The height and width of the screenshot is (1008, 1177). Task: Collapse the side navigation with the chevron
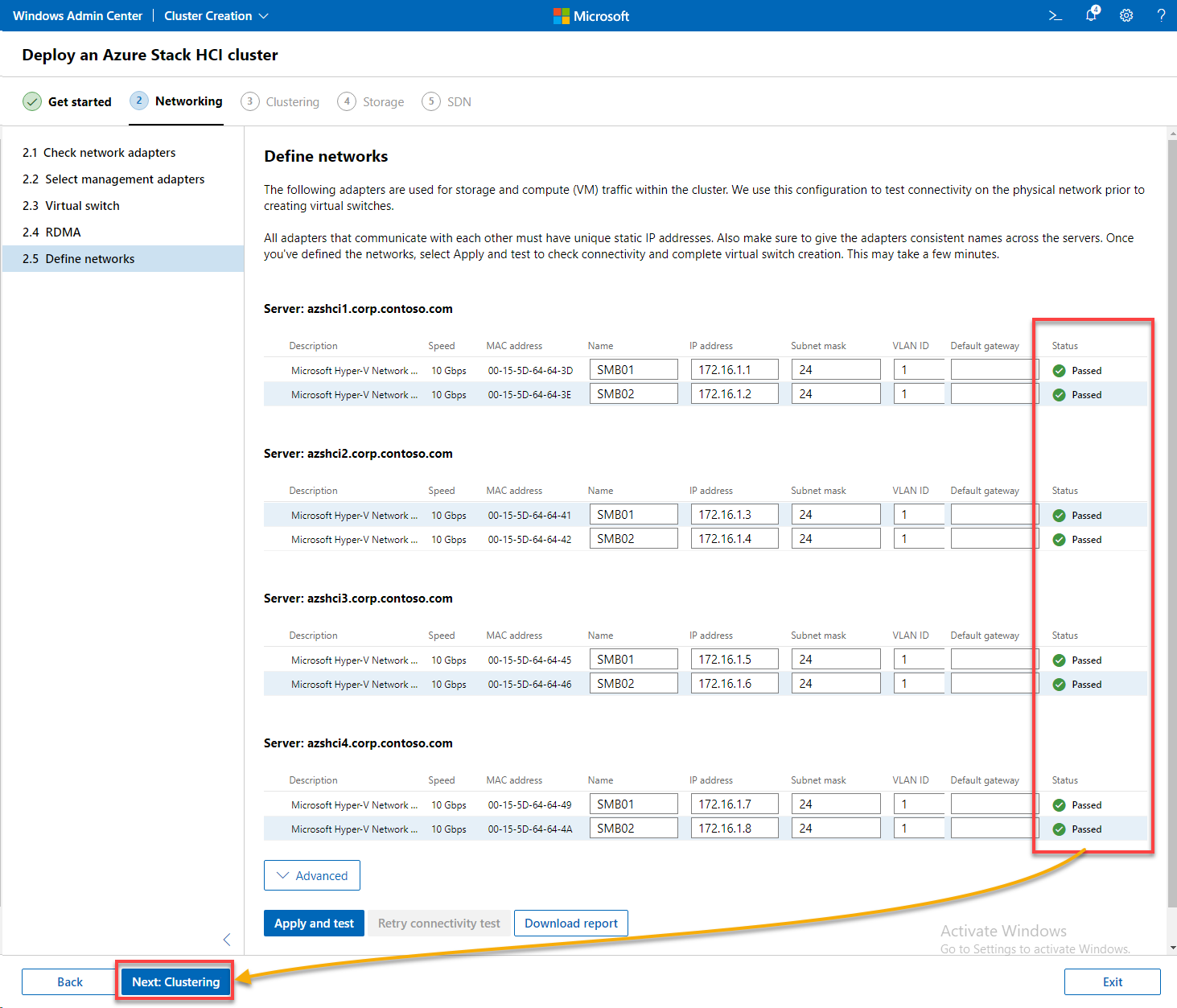pyautogui.click(x=227, y=940)
